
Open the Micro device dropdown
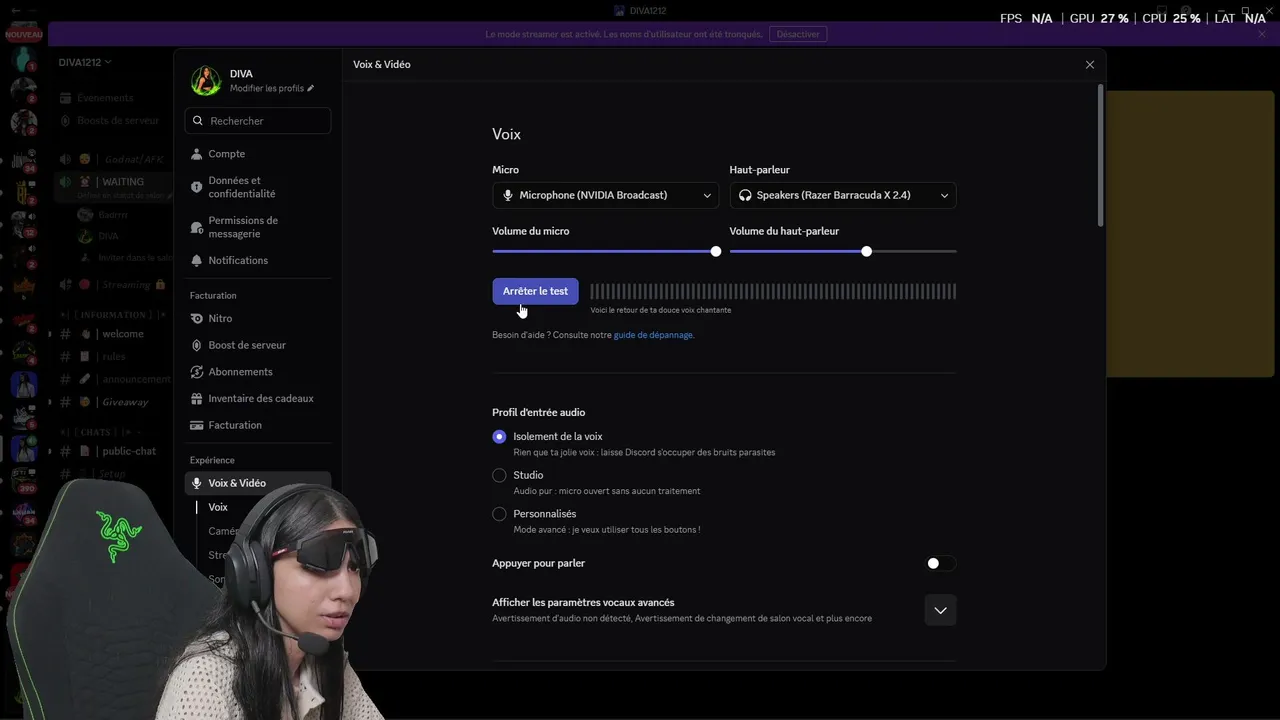point(605,195)
